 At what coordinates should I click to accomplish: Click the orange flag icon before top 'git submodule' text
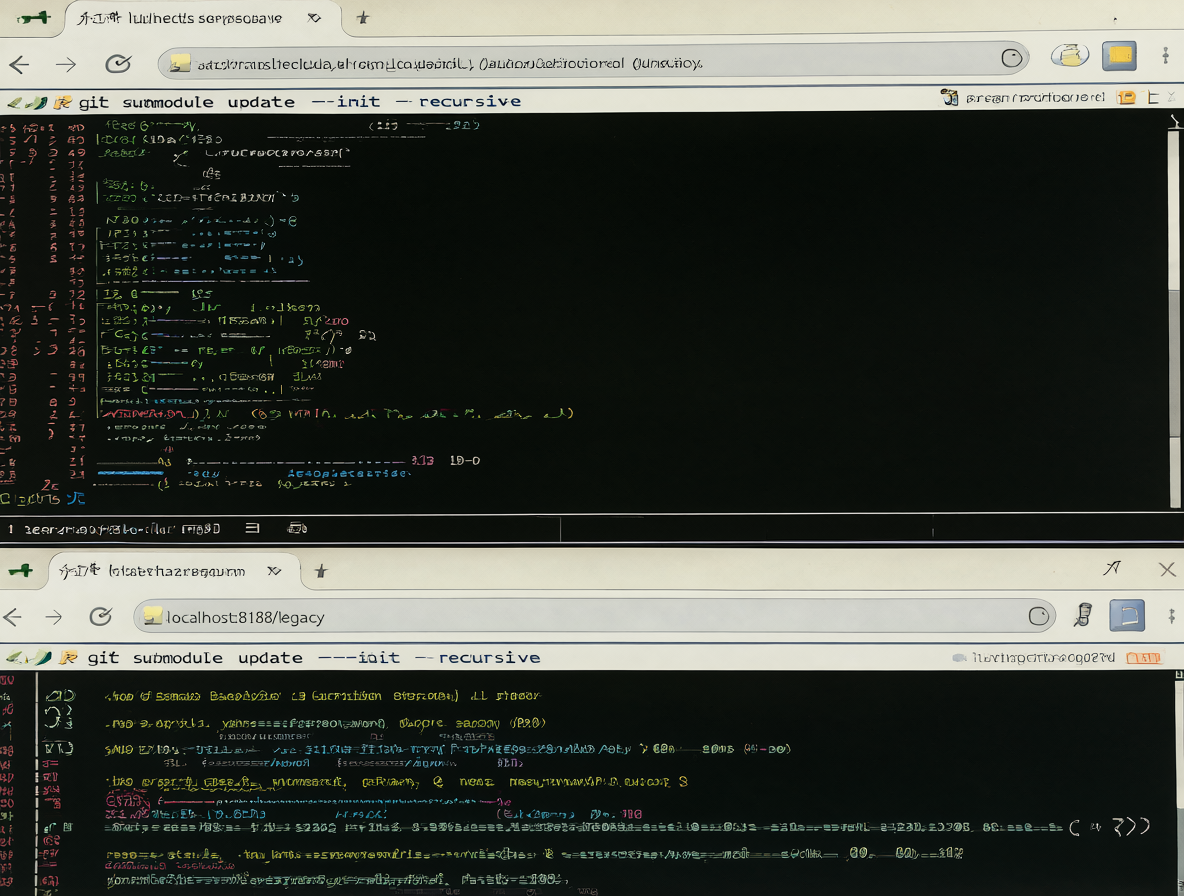point(63,102)
